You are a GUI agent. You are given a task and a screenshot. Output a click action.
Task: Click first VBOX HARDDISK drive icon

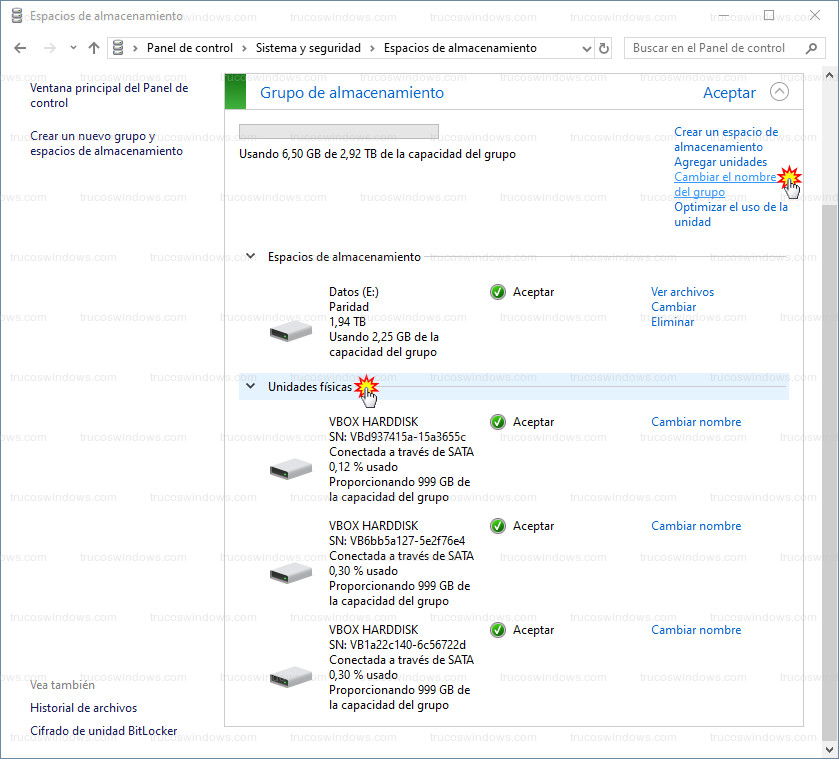click(x=290, y=467)
